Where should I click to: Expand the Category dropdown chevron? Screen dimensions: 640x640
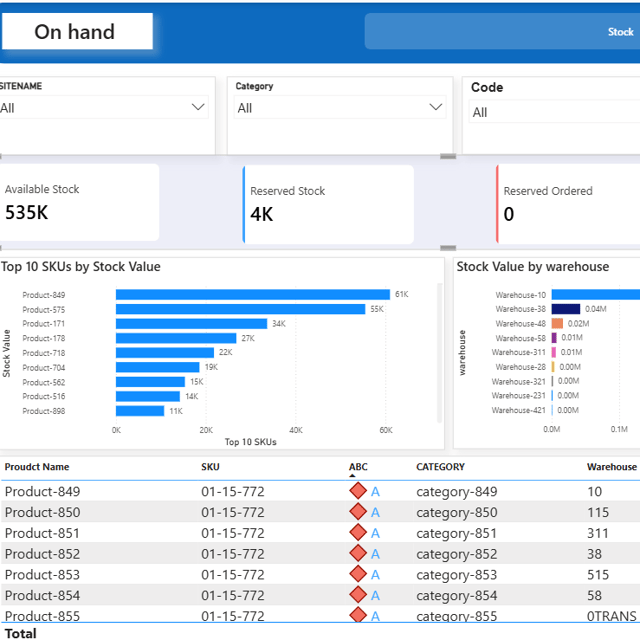coord(436,107)
